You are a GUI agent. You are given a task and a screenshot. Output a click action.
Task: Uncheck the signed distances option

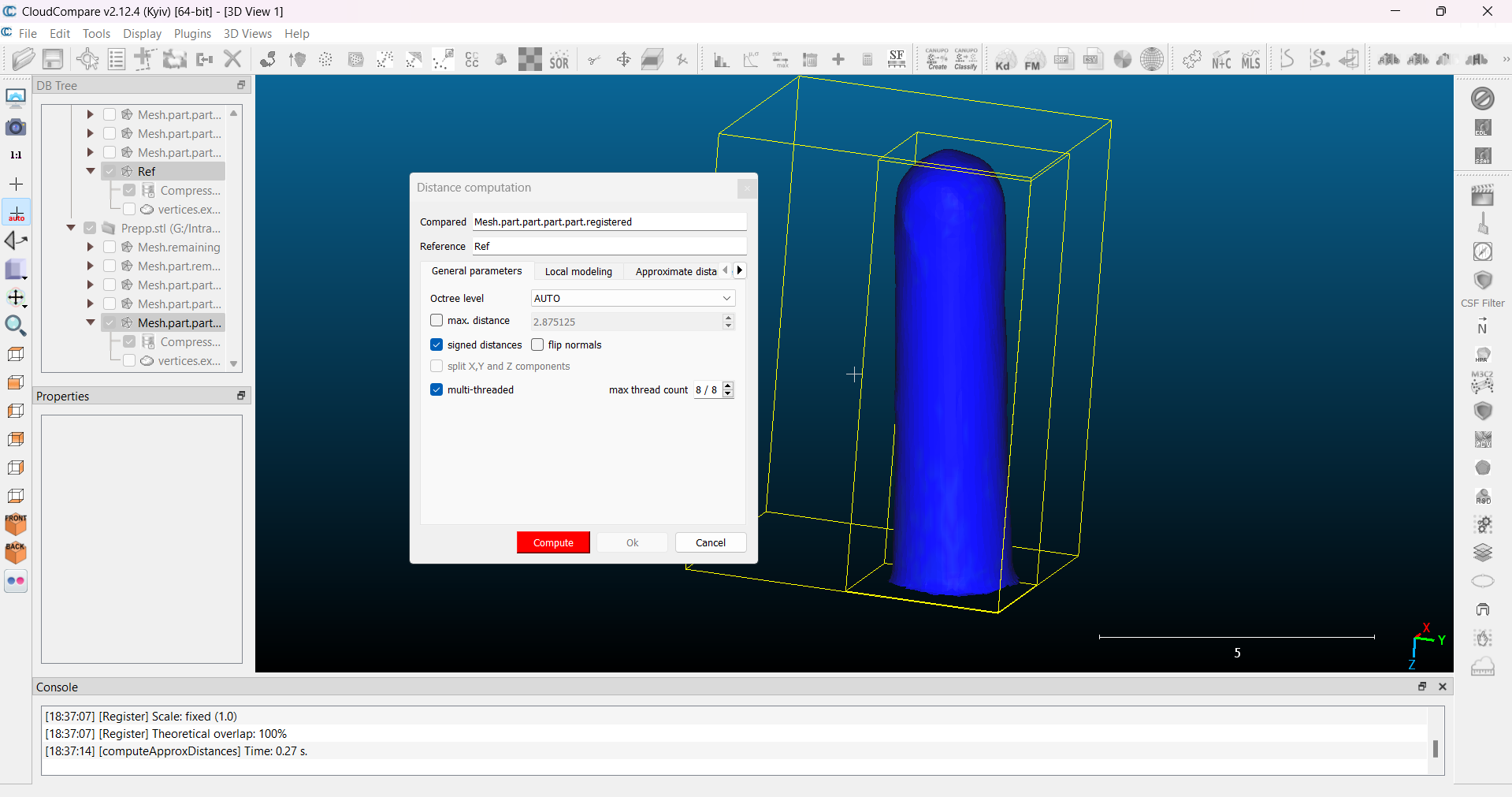pos(437,345)
